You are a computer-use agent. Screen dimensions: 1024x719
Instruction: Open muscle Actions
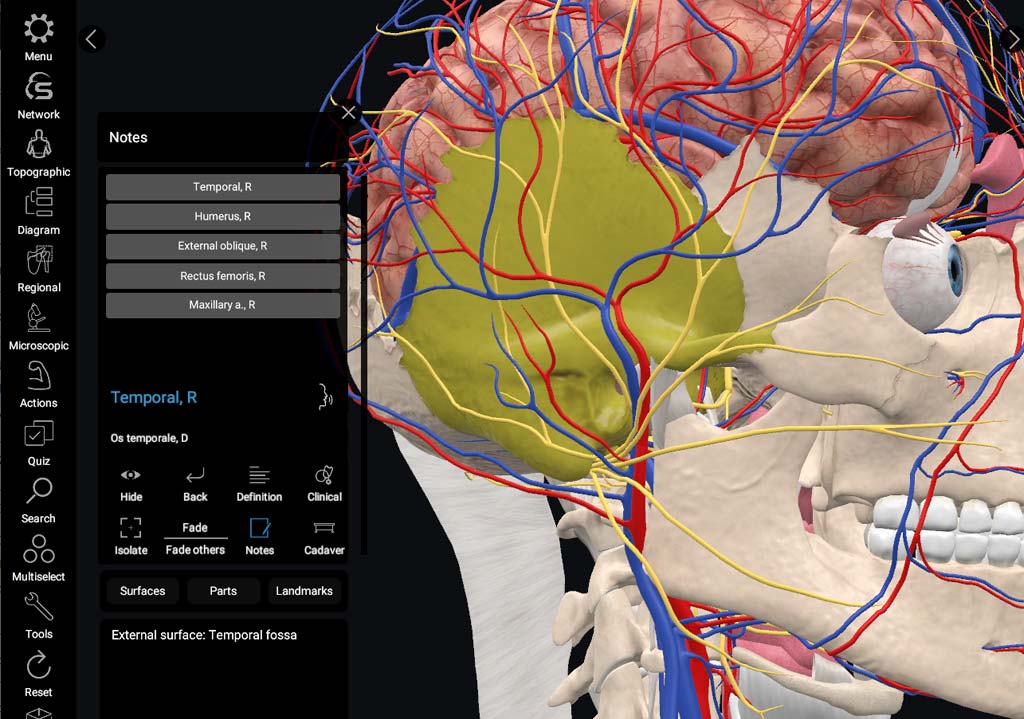(x=39, y=385)
